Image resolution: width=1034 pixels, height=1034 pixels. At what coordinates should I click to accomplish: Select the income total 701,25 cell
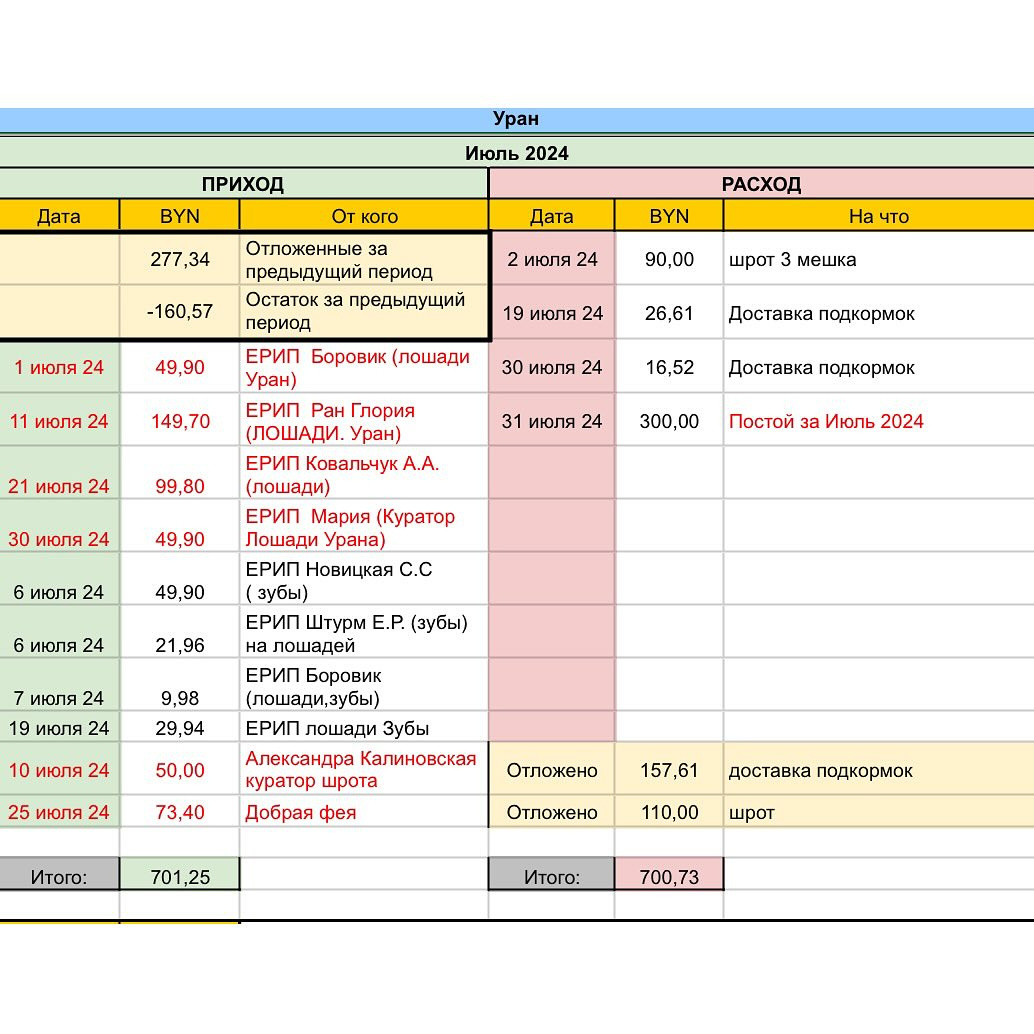pos(179,877)
